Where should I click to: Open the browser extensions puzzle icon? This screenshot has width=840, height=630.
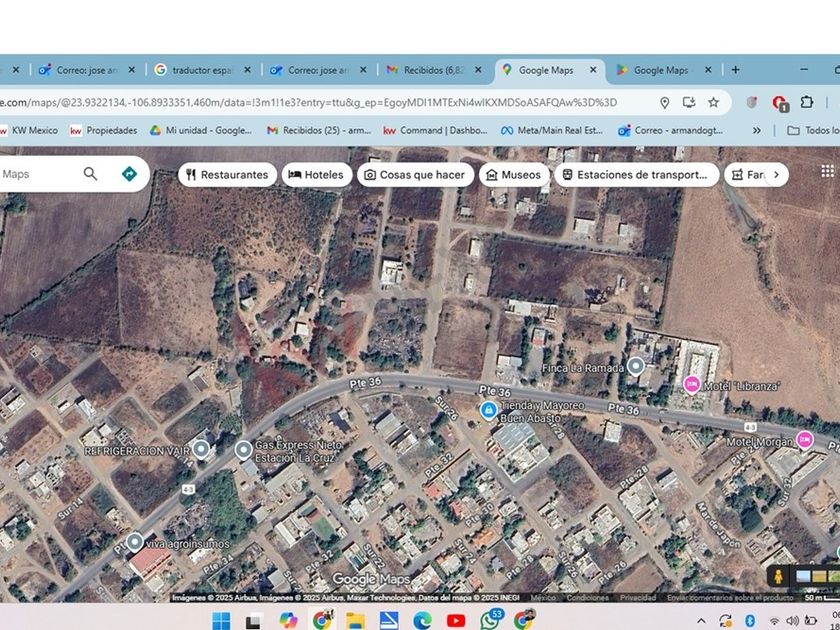click(x=806, y=102)
